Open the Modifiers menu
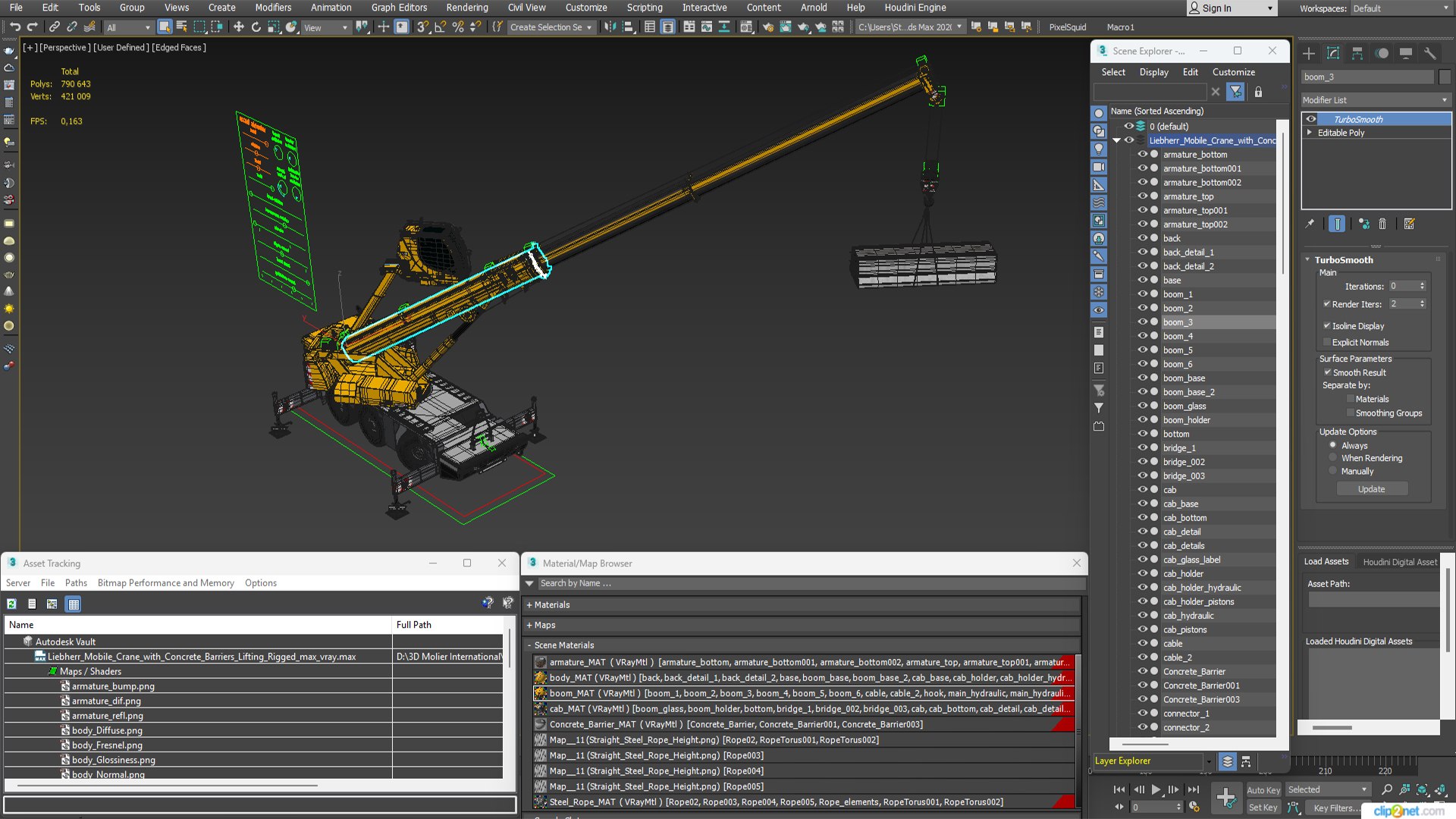The image size is (1456, 819). (x=273, y=8)
